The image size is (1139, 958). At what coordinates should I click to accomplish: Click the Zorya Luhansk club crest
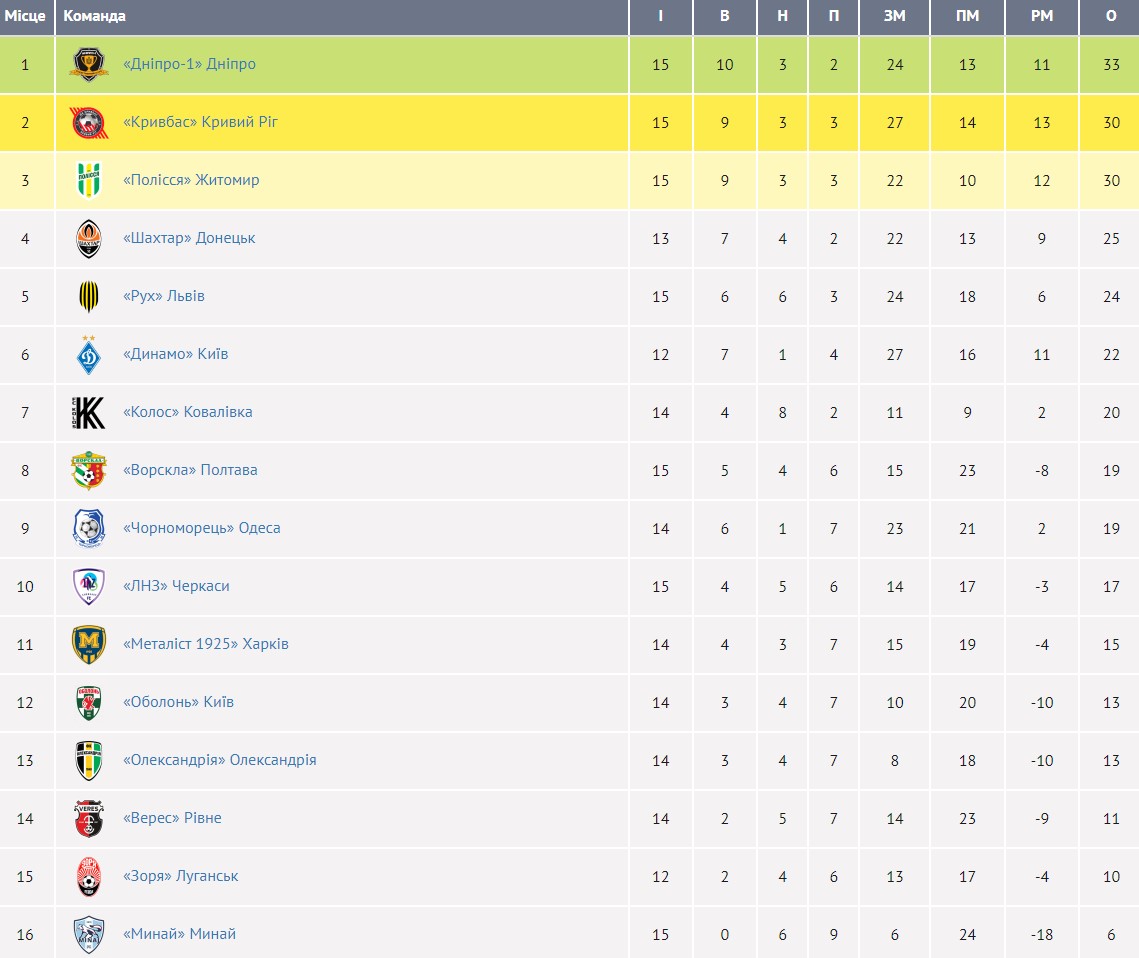[x=88, y=877]
